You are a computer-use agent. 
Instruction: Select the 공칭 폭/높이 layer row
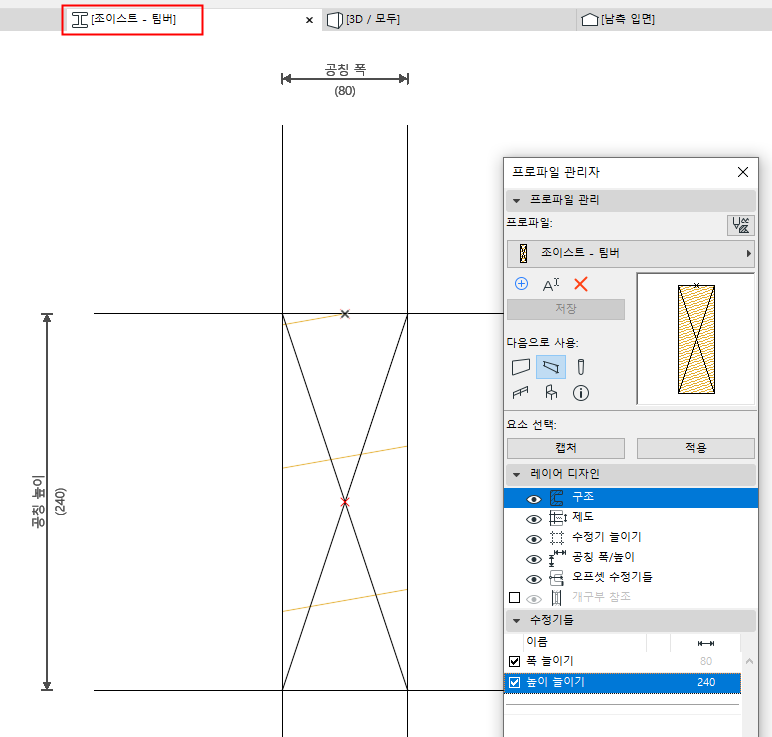pyautogui.click(x=631, y=557)
